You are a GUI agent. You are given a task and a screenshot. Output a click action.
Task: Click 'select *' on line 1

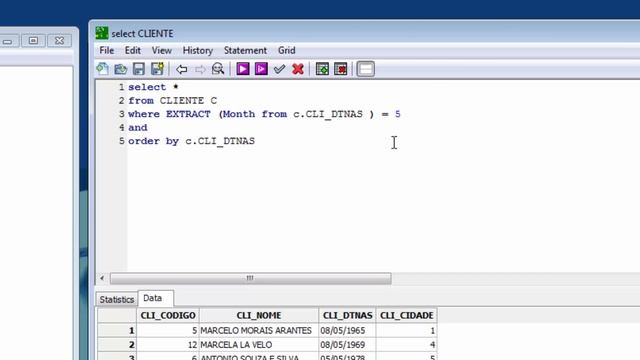click(153, 87)
